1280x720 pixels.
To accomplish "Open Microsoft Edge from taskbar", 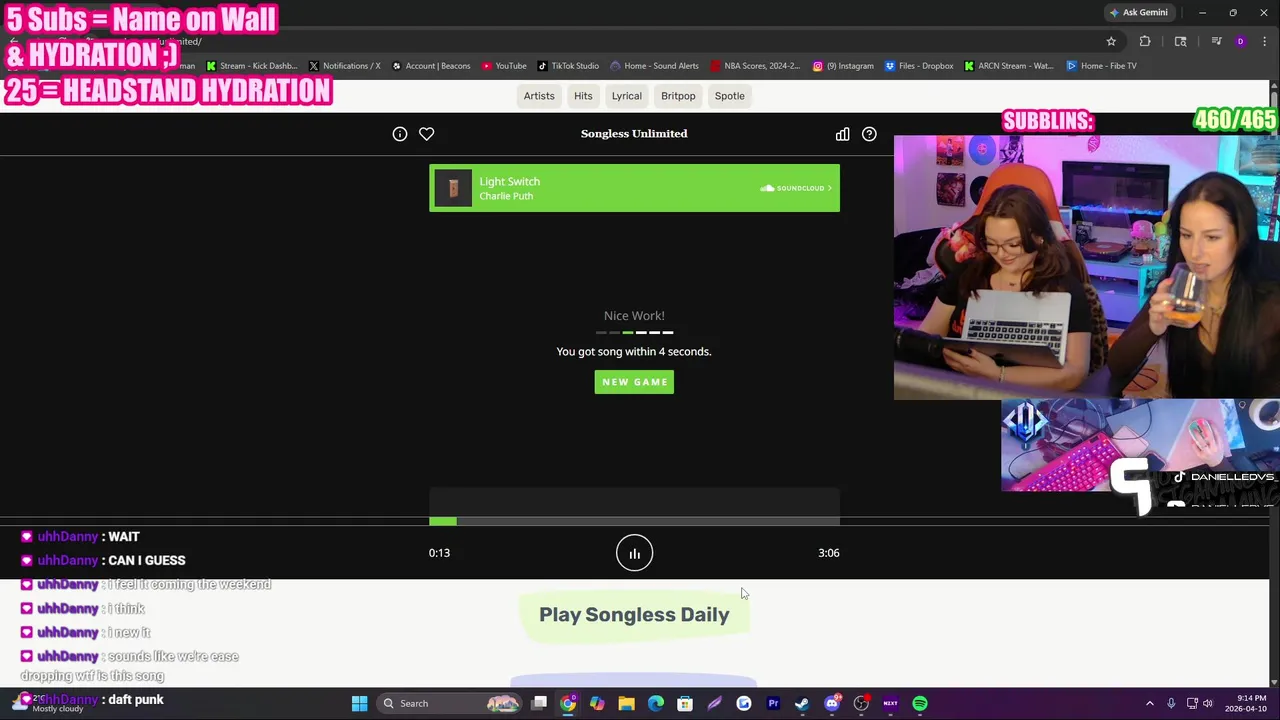I will pos(655,704).
